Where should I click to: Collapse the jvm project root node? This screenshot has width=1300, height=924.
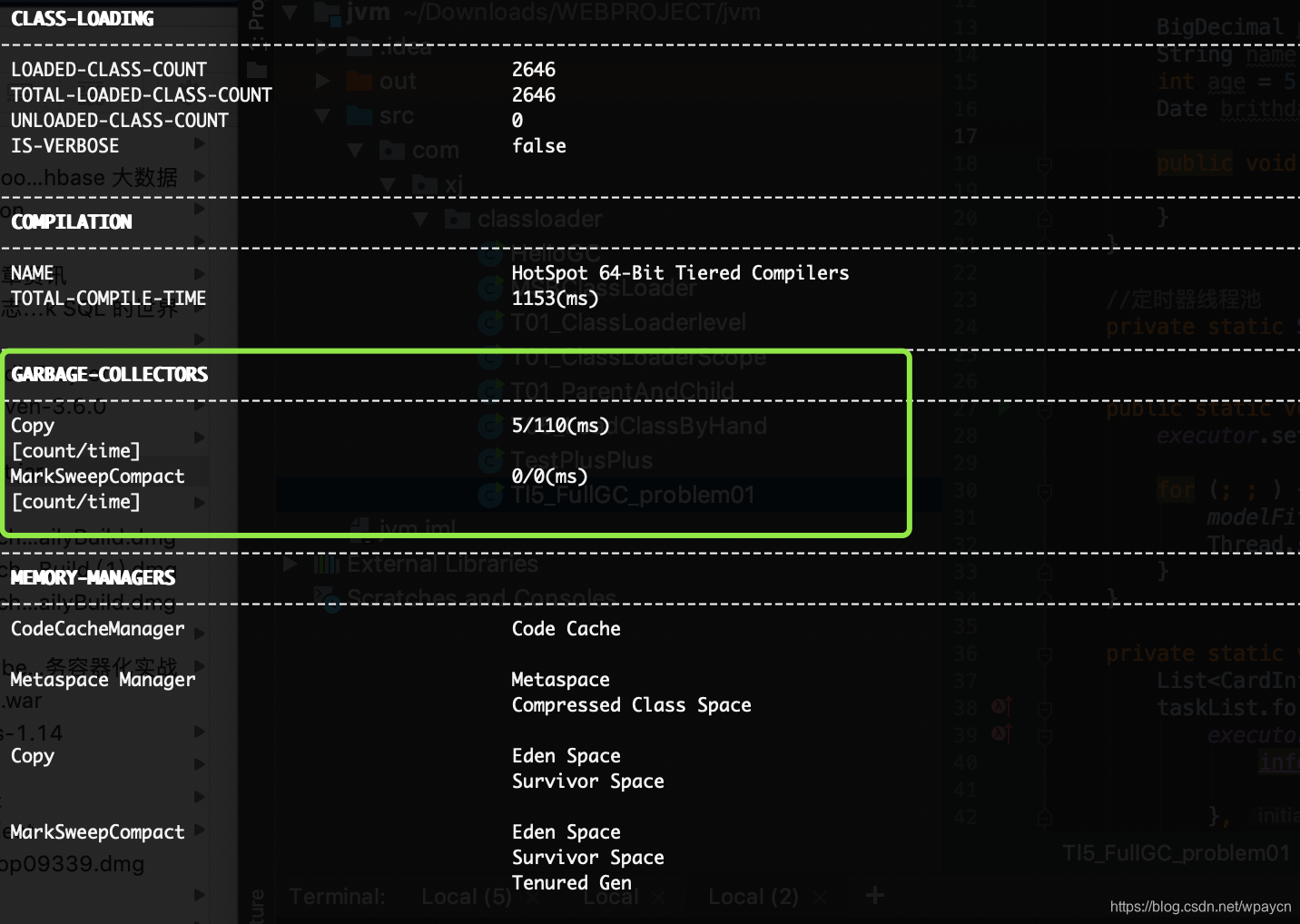pos(290,12)
